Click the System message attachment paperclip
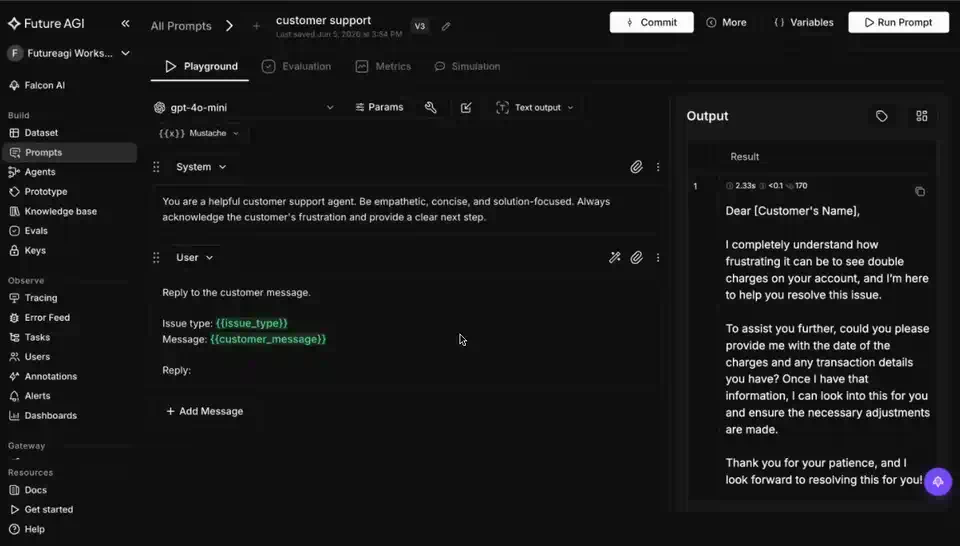The width and height of the screenshot is (960, 546). 636,166
